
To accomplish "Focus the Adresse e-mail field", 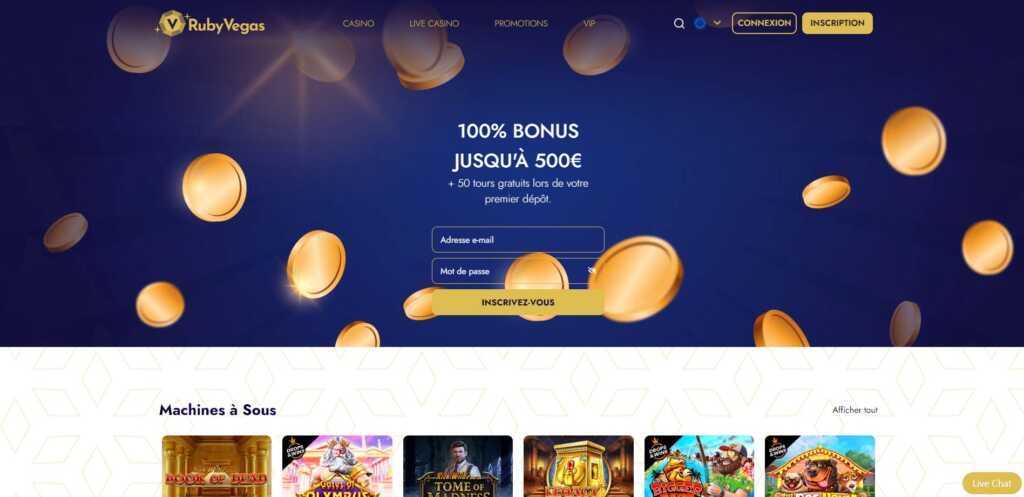I will [518, 240].
